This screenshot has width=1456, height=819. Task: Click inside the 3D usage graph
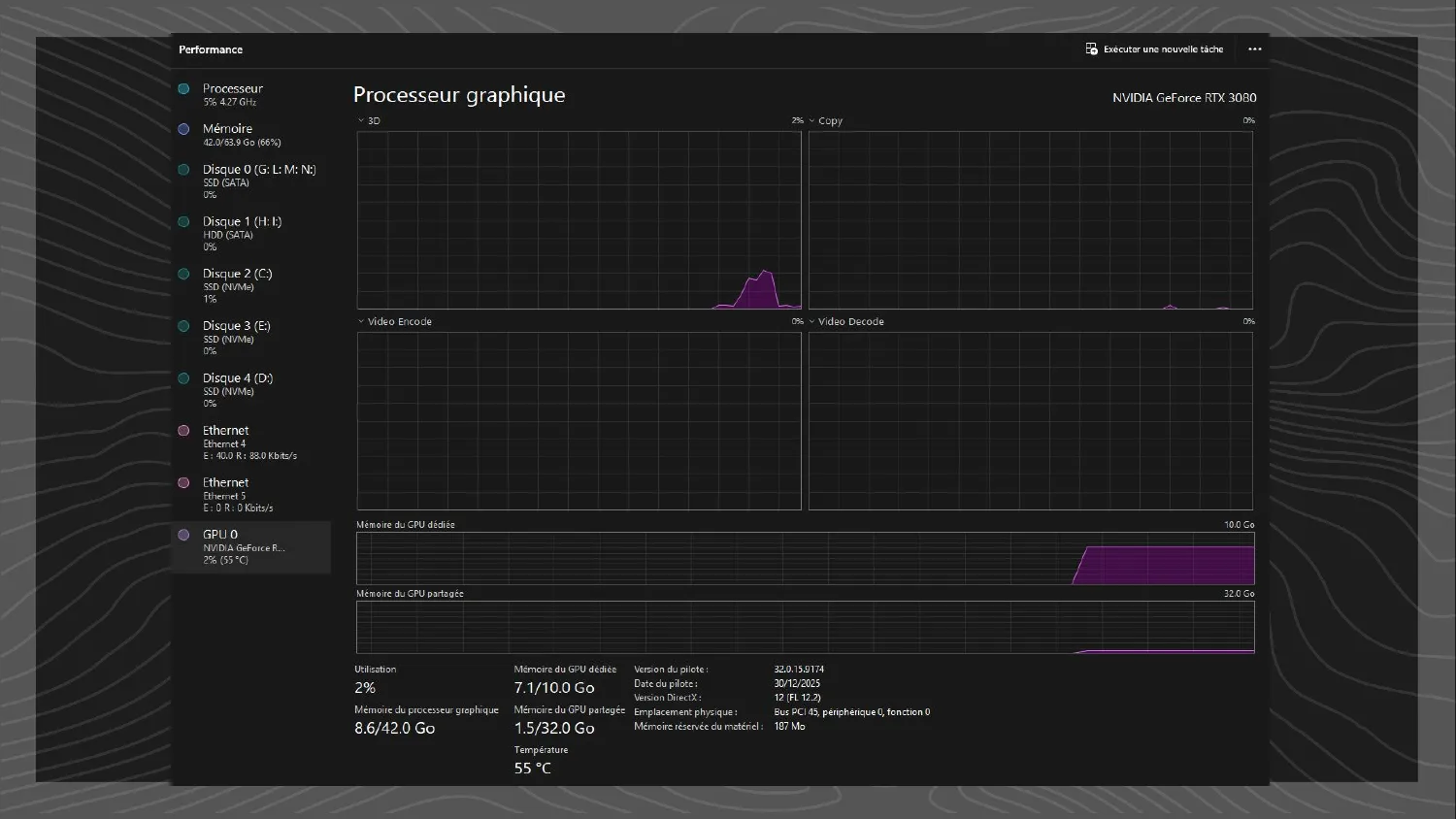[x=579, y=220]
